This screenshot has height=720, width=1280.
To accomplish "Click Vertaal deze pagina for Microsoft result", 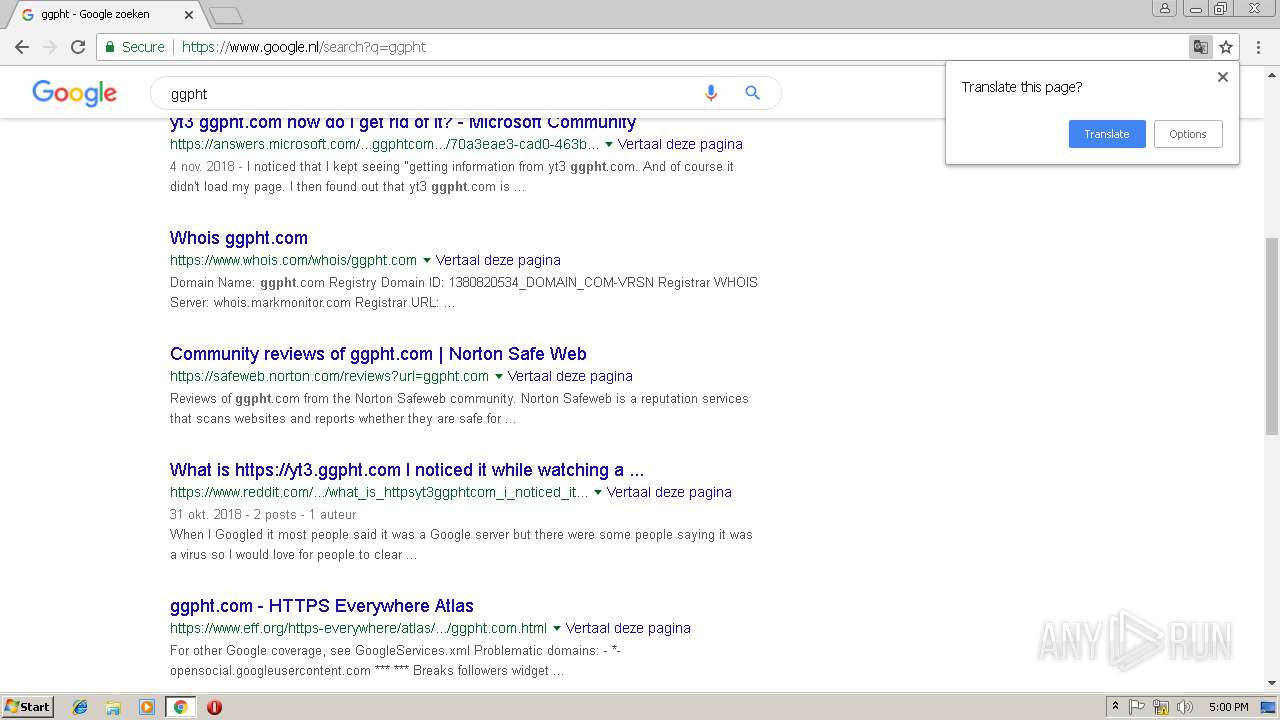I will [680, 144].
